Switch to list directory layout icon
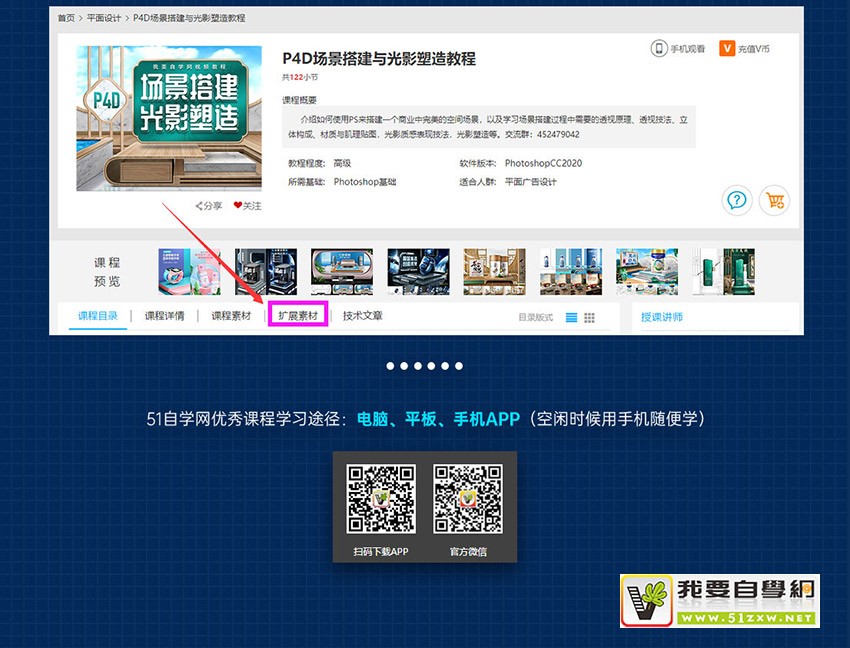Image resolution: width=850 pixels, height=648 pixels. [x=572, y=318]
